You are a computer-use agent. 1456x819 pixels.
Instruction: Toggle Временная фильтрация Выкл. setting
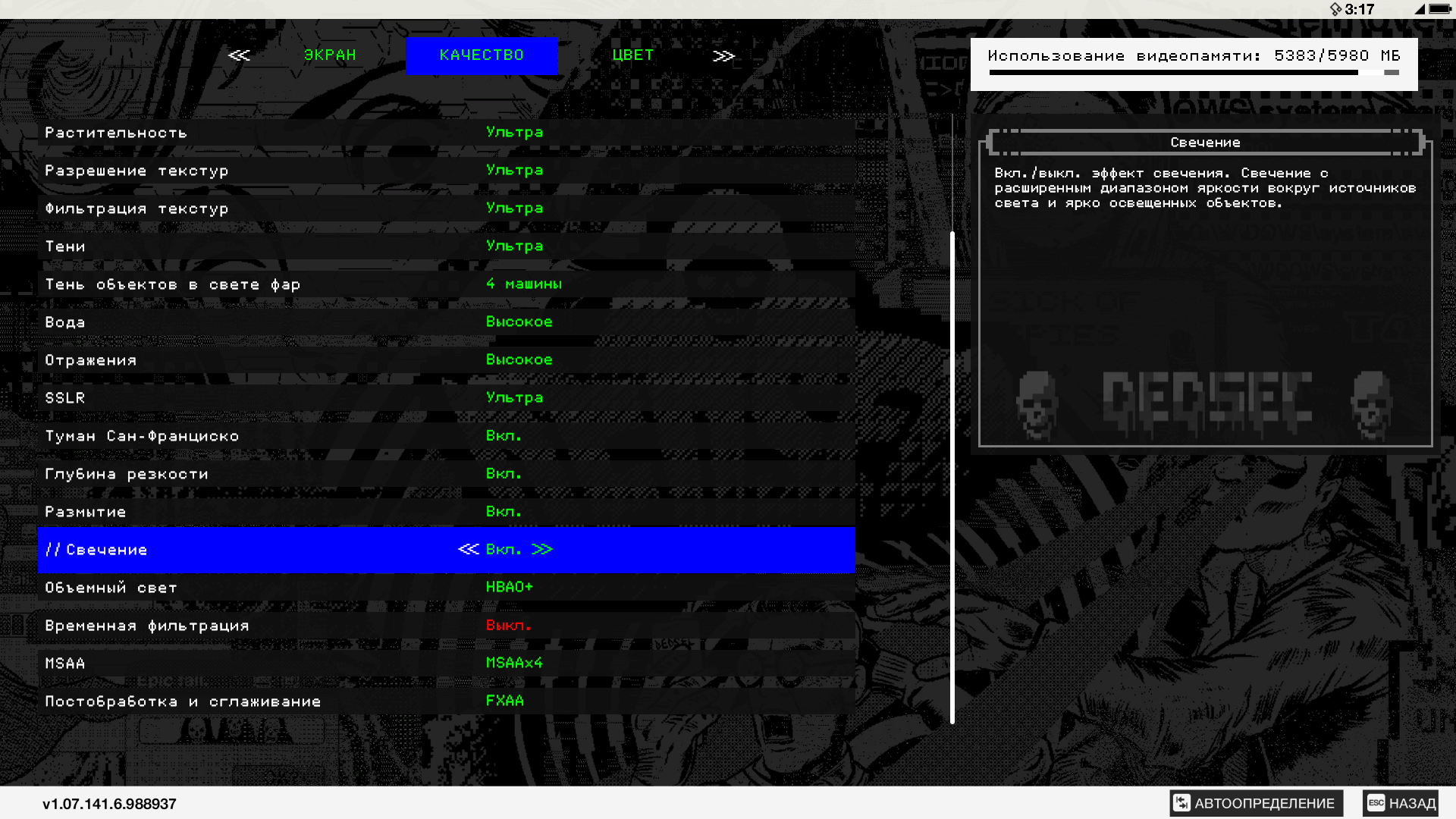point(508,626)
